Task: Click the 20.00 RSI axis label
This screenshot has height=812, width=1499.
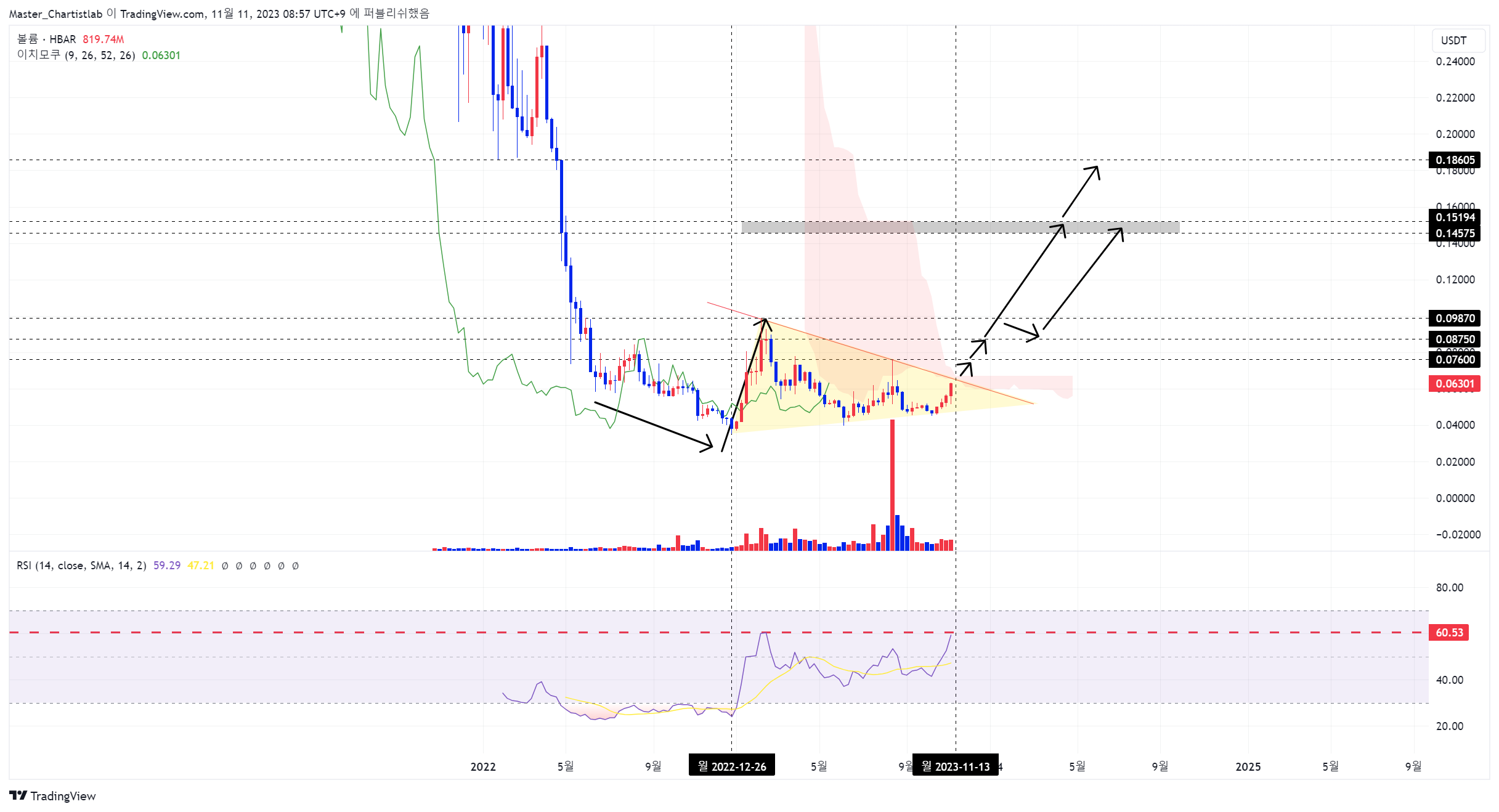Action: (1450, 726)
